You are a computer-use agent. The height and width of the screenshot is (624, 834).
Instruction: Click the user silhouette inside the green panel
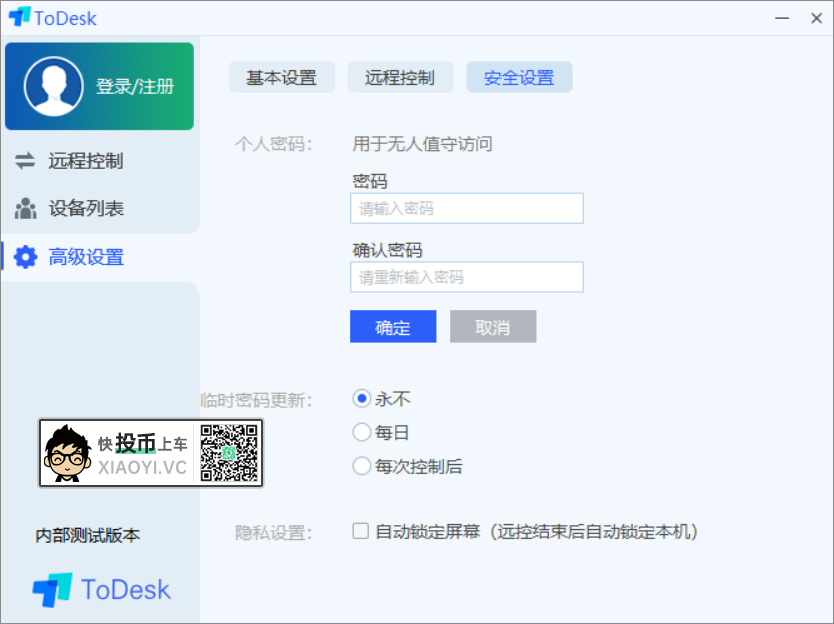tap(56, 85)
